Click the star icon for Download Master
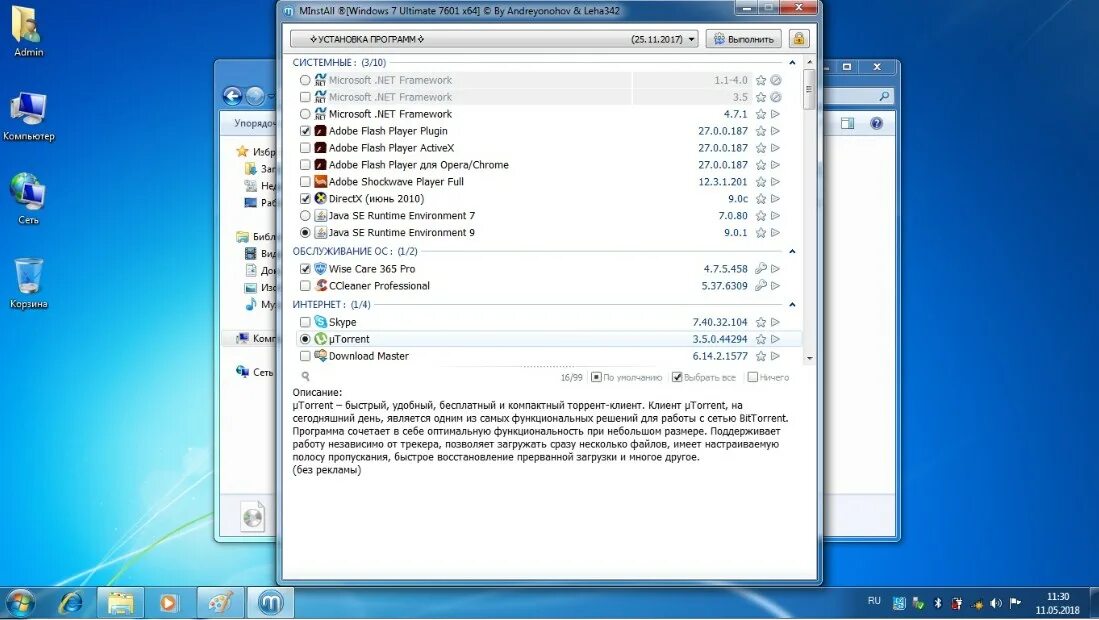1099x620 pixels. pos(760,356)
